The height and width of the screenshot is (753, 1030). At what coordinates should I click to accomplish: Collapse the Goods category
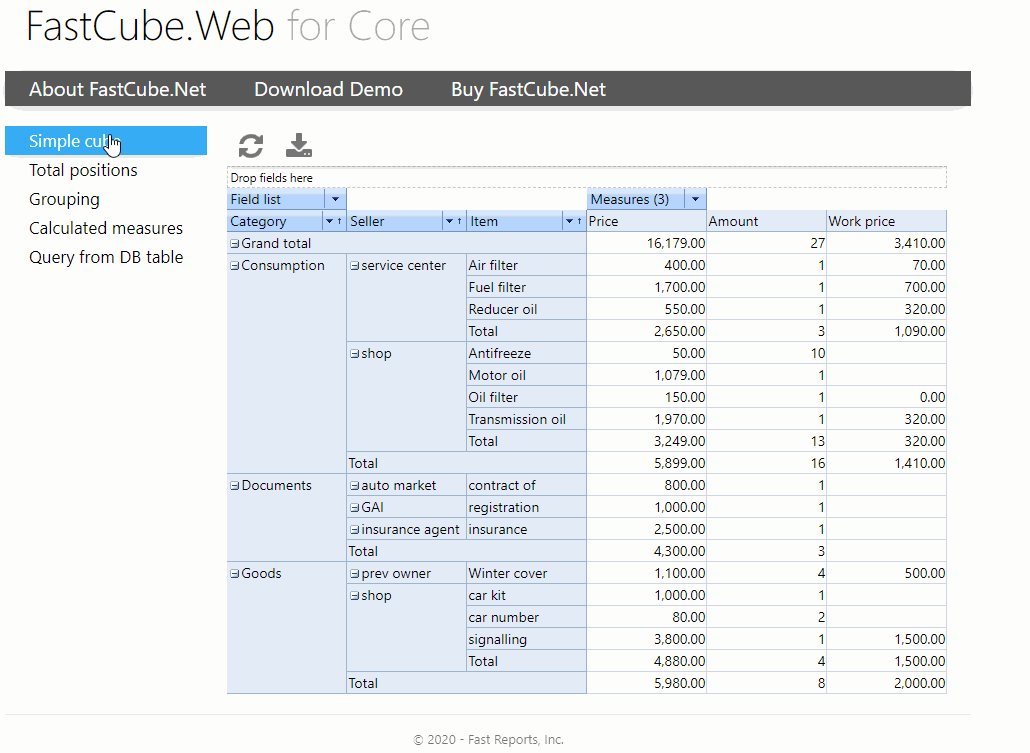tap(235, 574)
